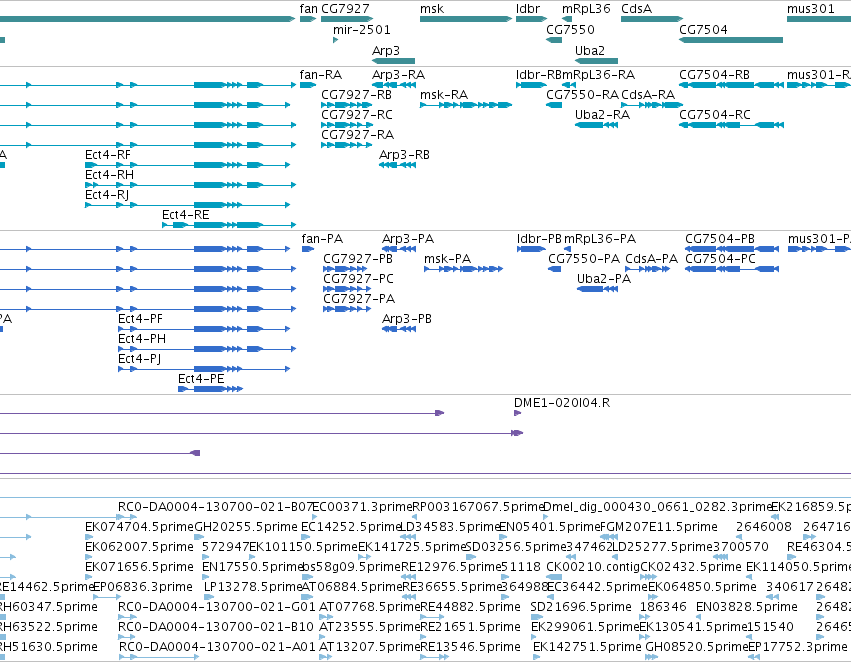Image resolution: width=851 pixels, height=662 pixels.
Task: Select the Uba2 gene label
Action: click(x=590, y=50)
